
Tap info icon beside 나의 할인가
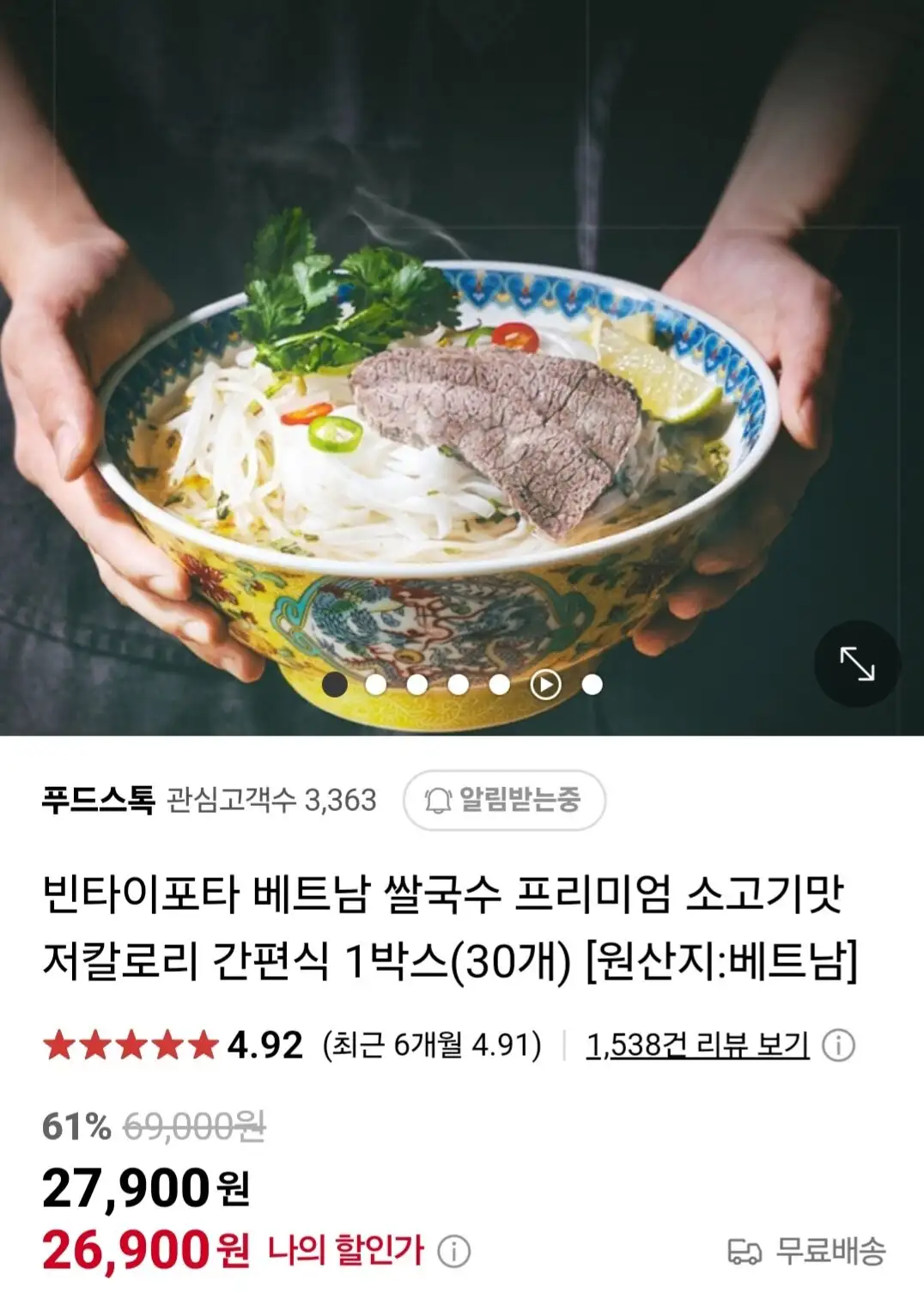pyautogui.click(x=454, y=1251)
